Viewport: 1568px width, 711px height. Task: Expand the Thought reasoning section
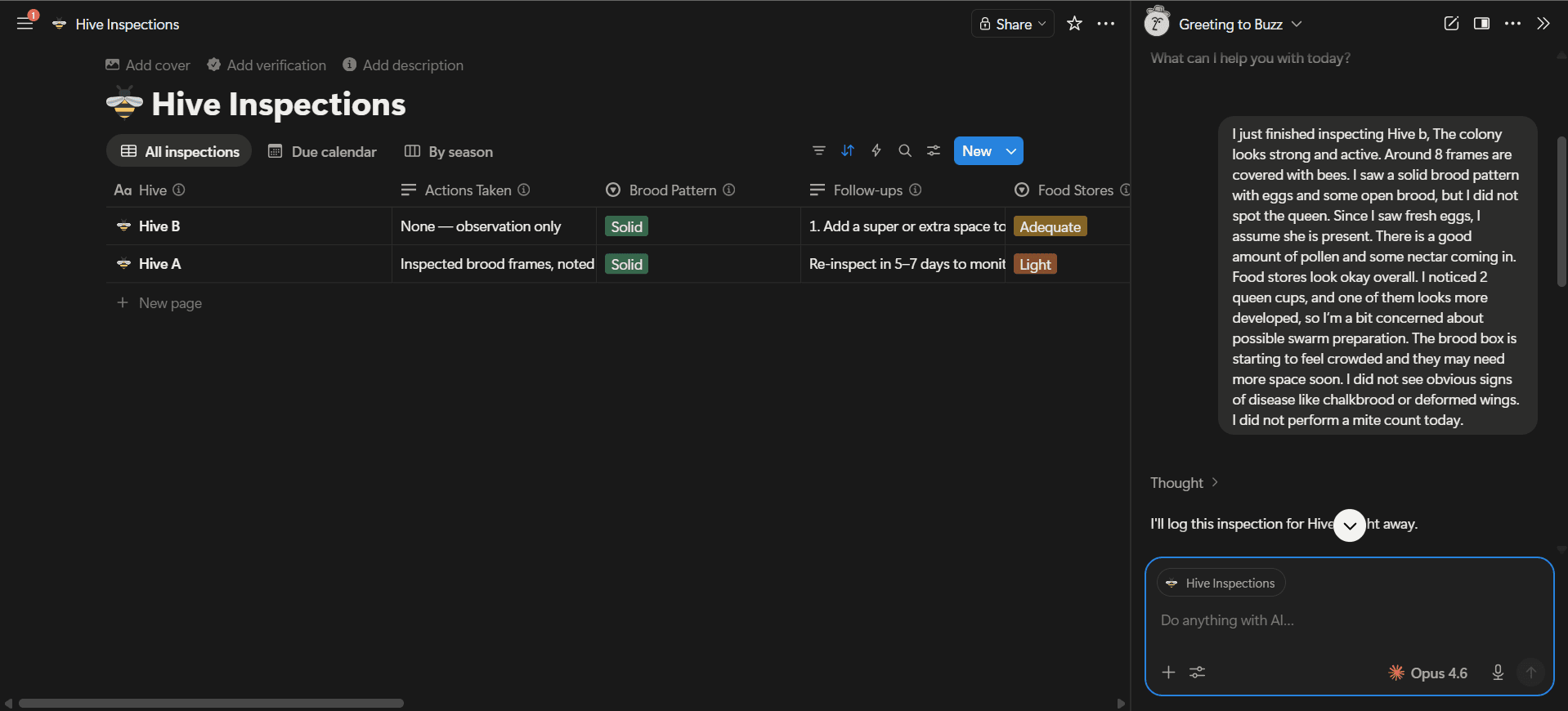(x=1184, y=483)
